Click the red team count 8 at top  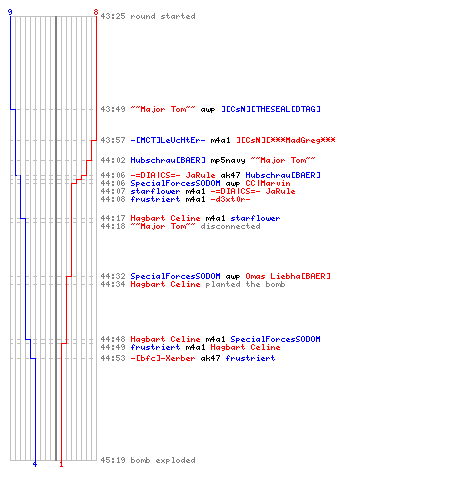point(96,12)
